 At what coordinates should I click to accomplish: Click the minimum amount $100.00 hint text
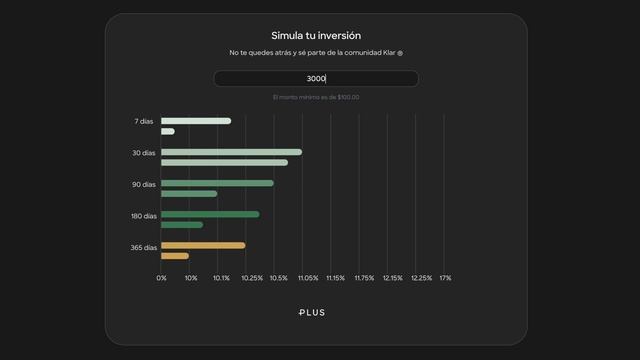click(x=316, y=97)
